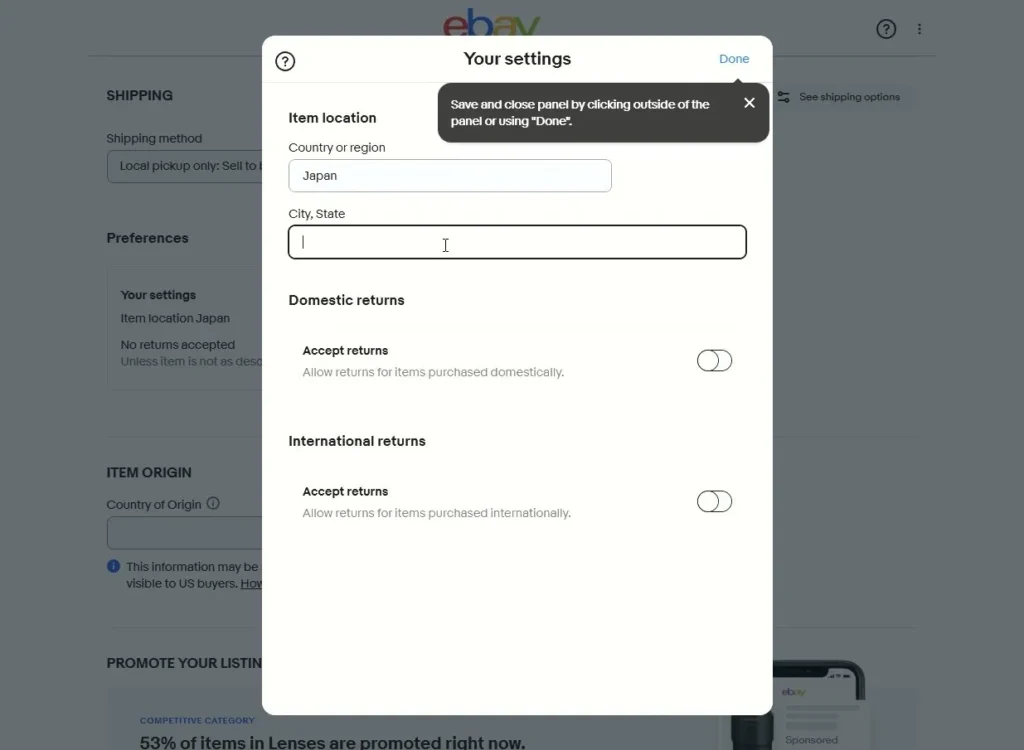
Task: Toggle Domestic returns Accept returns switch
Action: click(x=714, y=361)
